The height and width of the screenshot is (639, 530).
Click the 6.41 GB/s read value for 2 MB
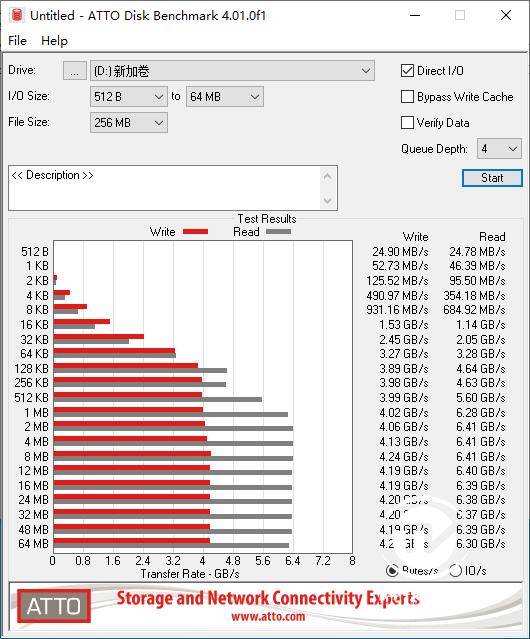pos(481,427)
